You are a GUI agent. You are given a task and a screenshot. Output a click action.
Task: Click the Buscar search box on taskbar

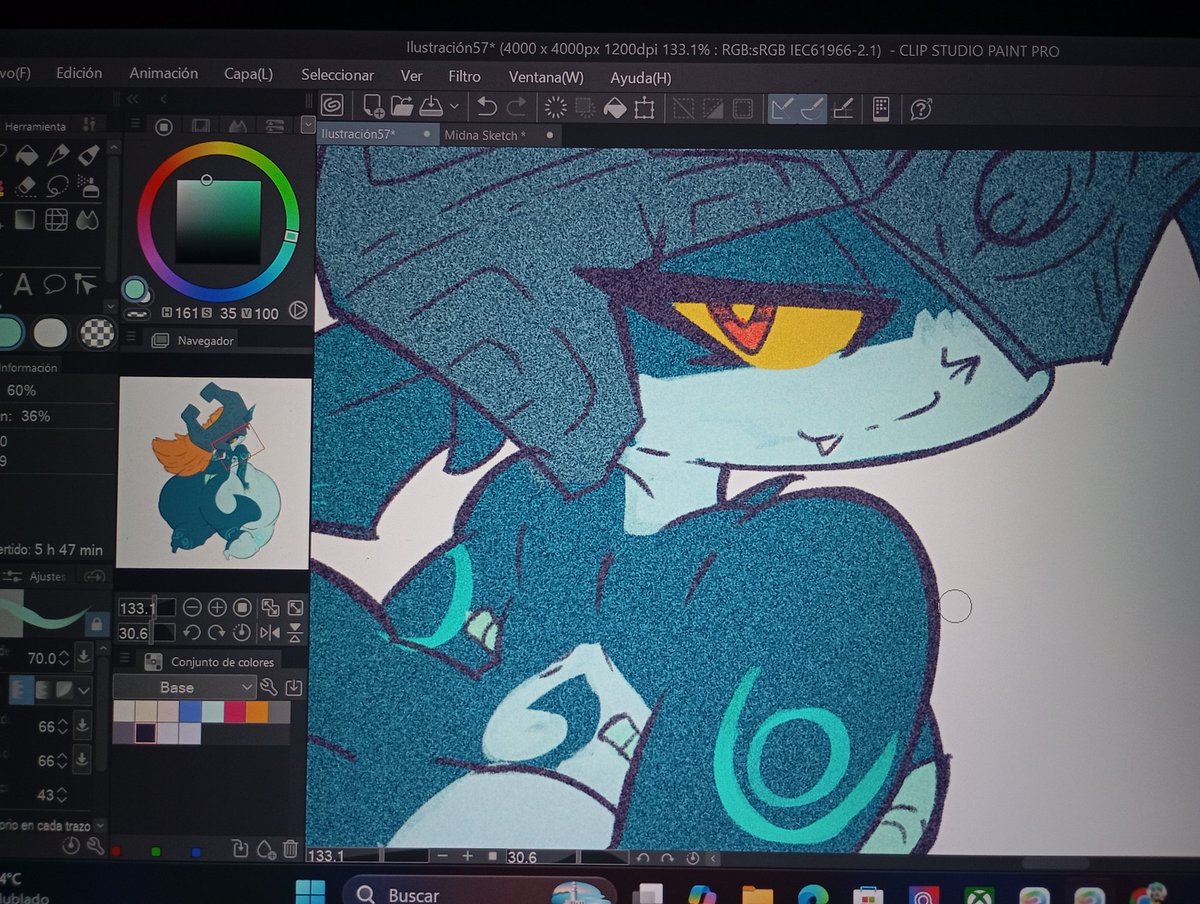478,893
